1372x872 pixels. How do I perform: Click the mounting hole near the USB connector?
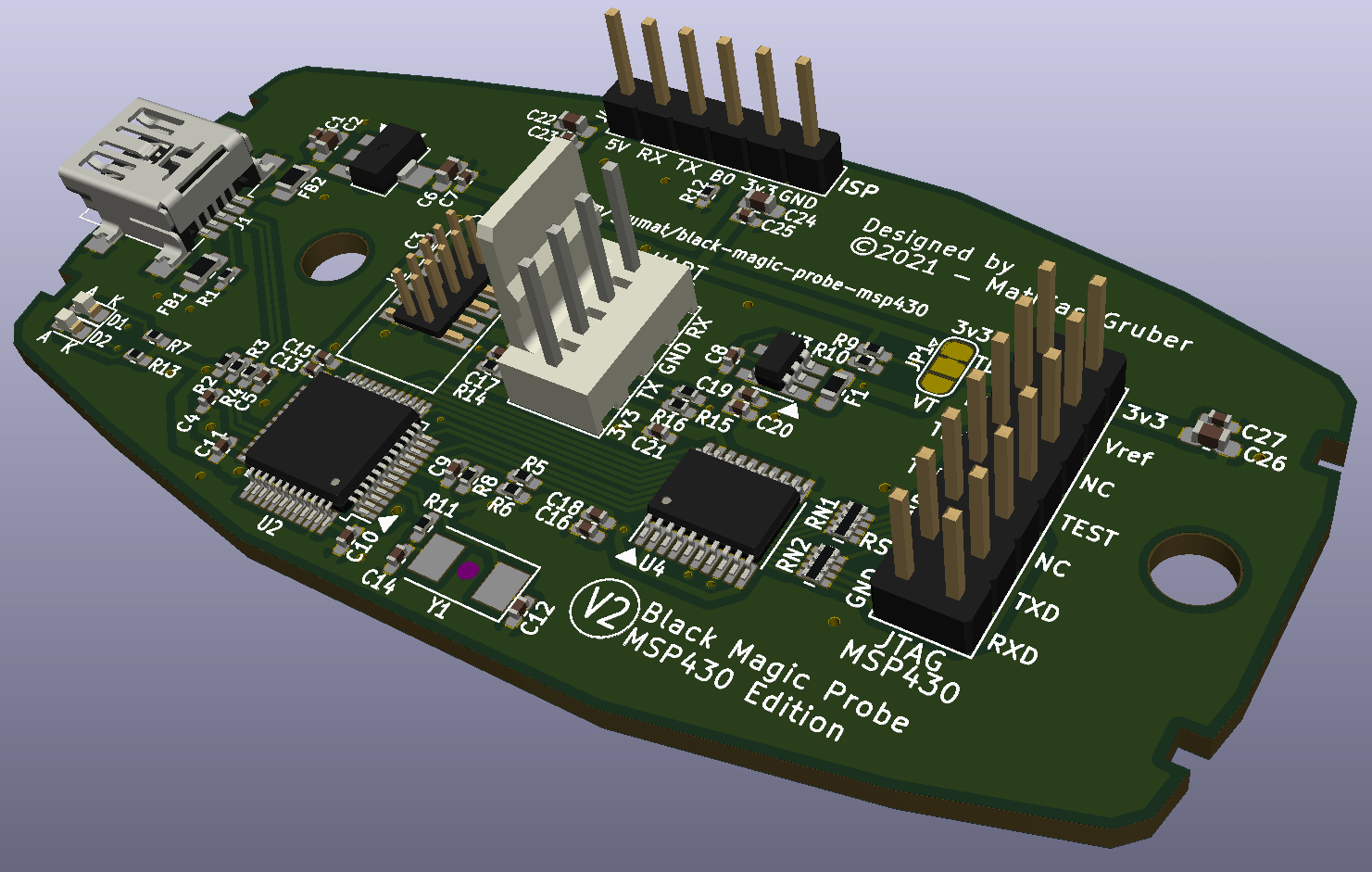coord(334,256)
